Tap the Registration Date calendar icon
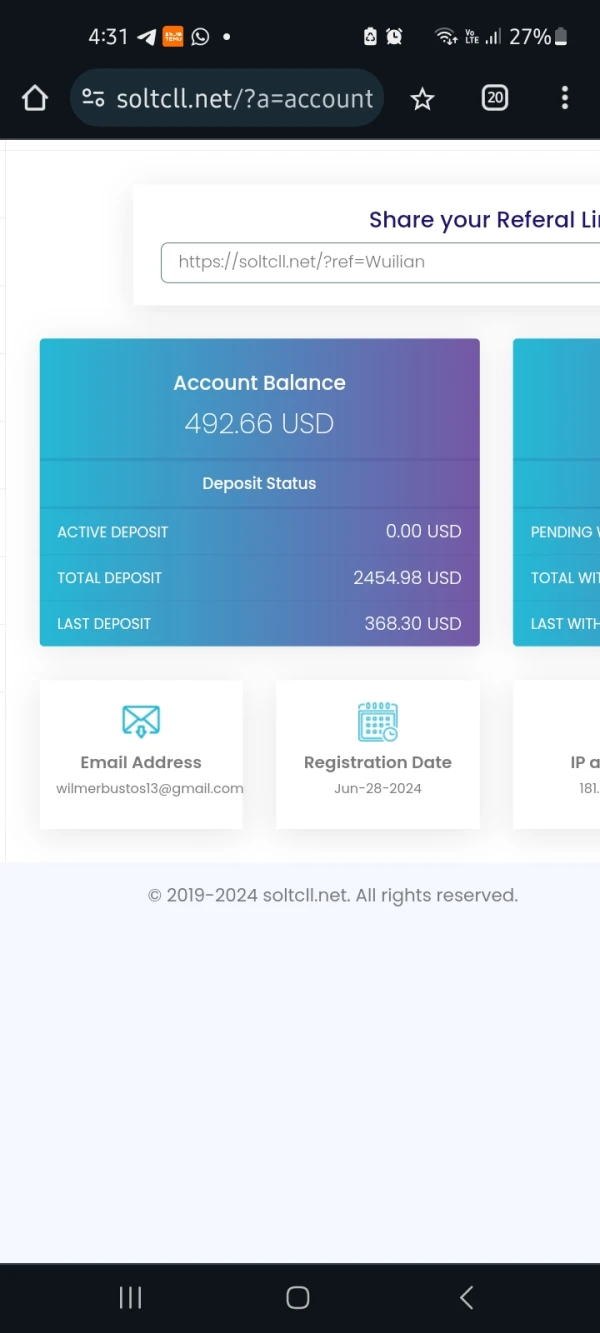This screenshot has height=1333, width=600. 378,721
